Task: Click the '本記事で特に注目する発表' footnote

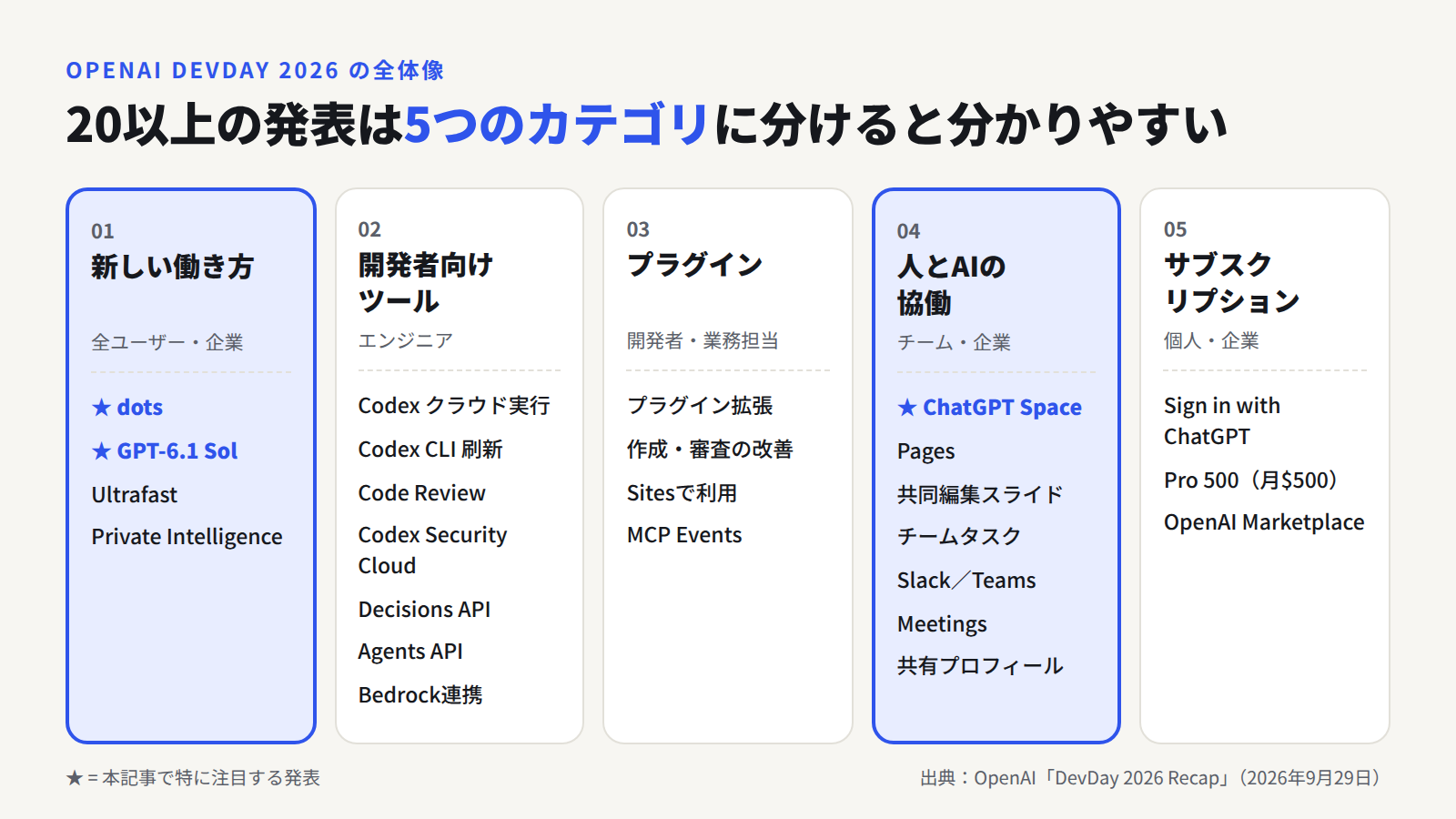Action: coord(211,778)
